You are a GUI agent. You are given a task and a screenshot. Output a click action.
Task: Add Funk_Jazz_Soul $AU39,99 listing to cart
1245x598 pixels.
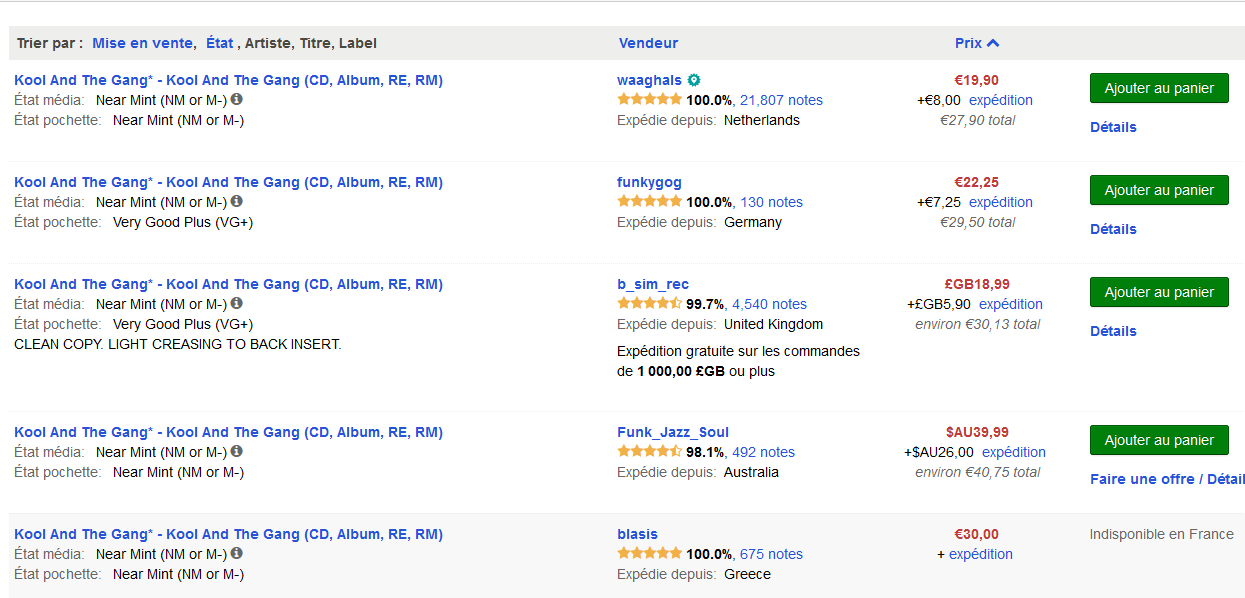[1159, 440]
